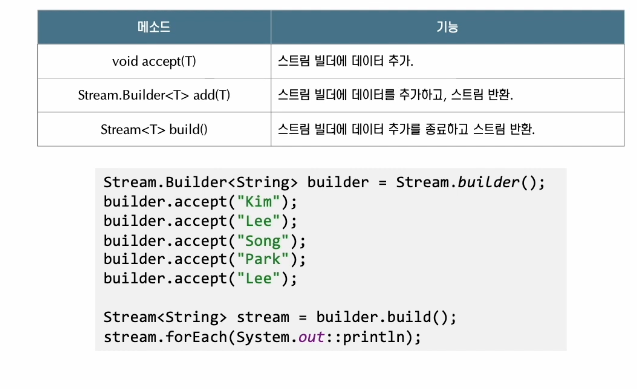Select the Stream<T> build() cell
Screen dimensions: 637x389
click(x=154, y=129)
